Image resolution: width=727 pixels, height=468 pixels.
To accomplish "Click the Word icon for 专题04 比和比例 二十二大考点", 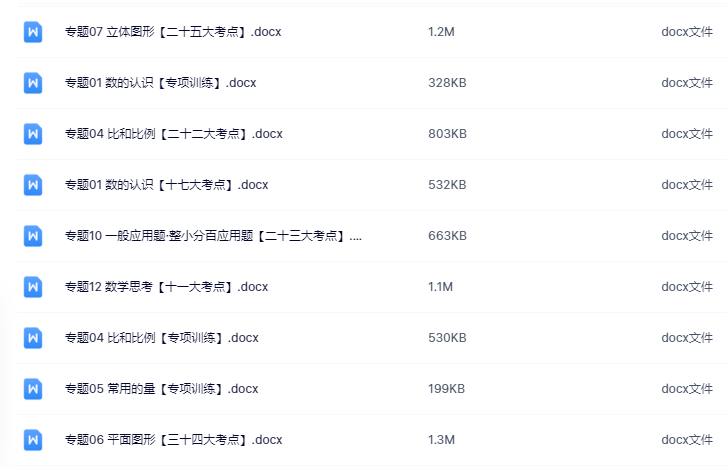I will click(x=33, y=134).
